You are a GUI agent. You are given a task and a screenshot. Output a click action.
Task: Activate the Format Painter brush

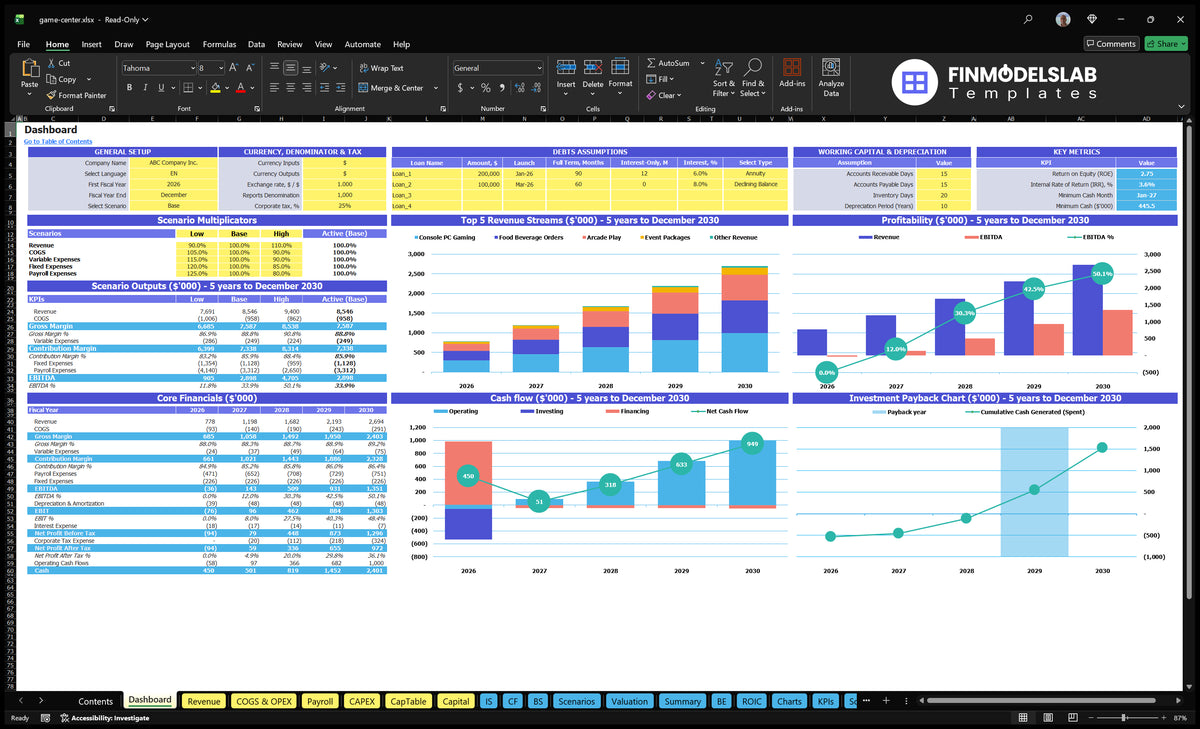click(51, 95)
